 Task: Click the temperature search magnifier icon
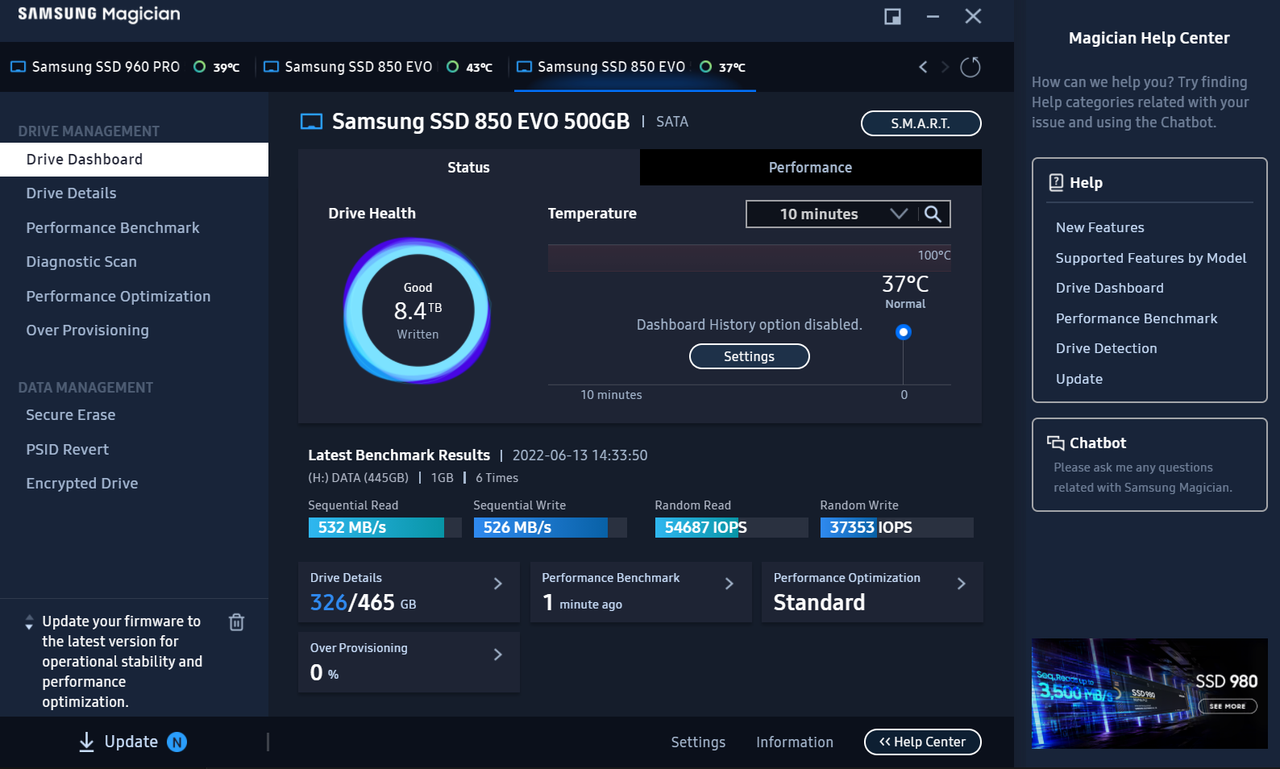click(x=932, y=214)
